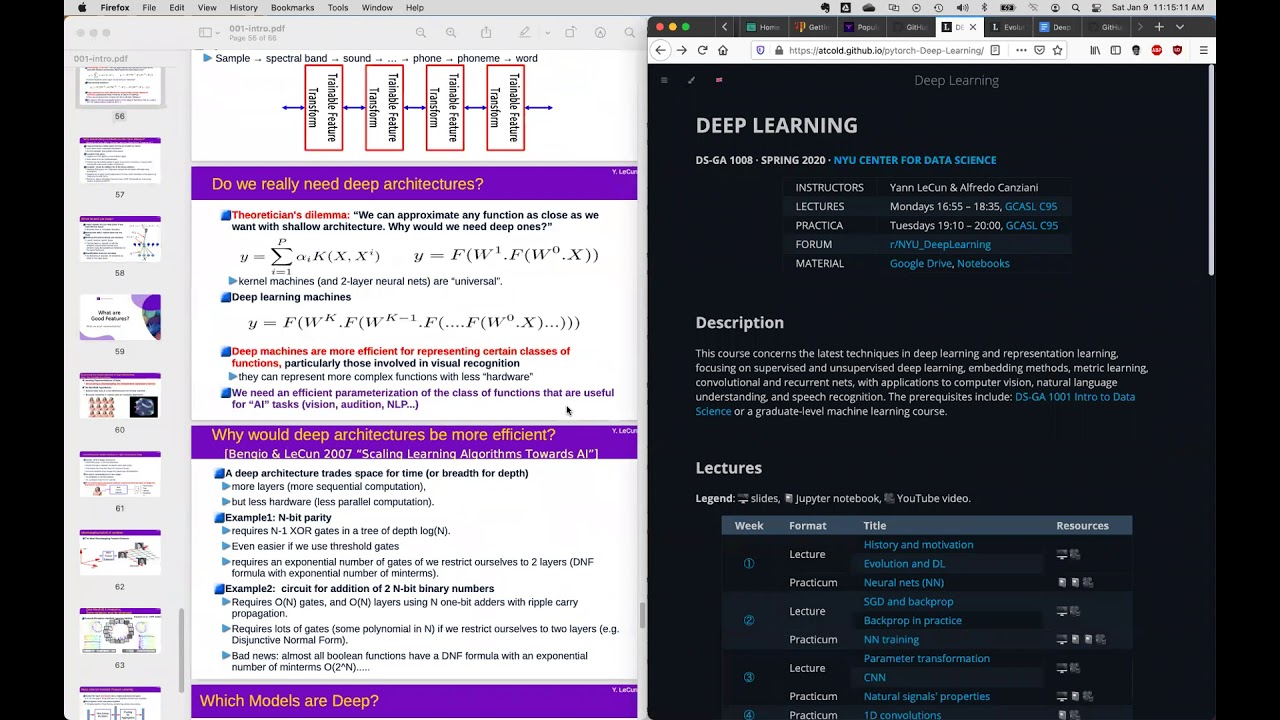Open highlight color chevron next to pen

click(548, 33)
